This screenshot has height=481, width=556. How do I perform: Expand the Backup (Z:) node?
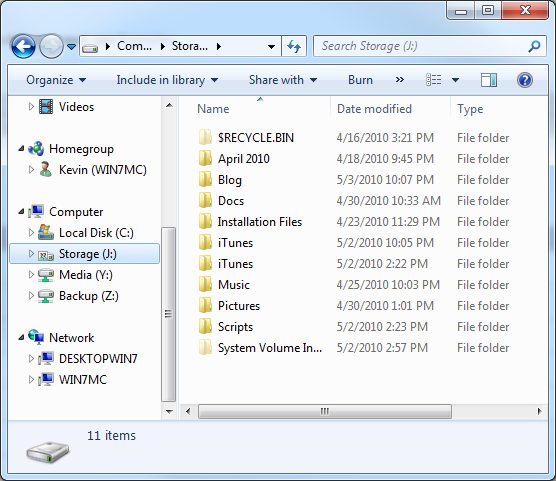[31, 295]
